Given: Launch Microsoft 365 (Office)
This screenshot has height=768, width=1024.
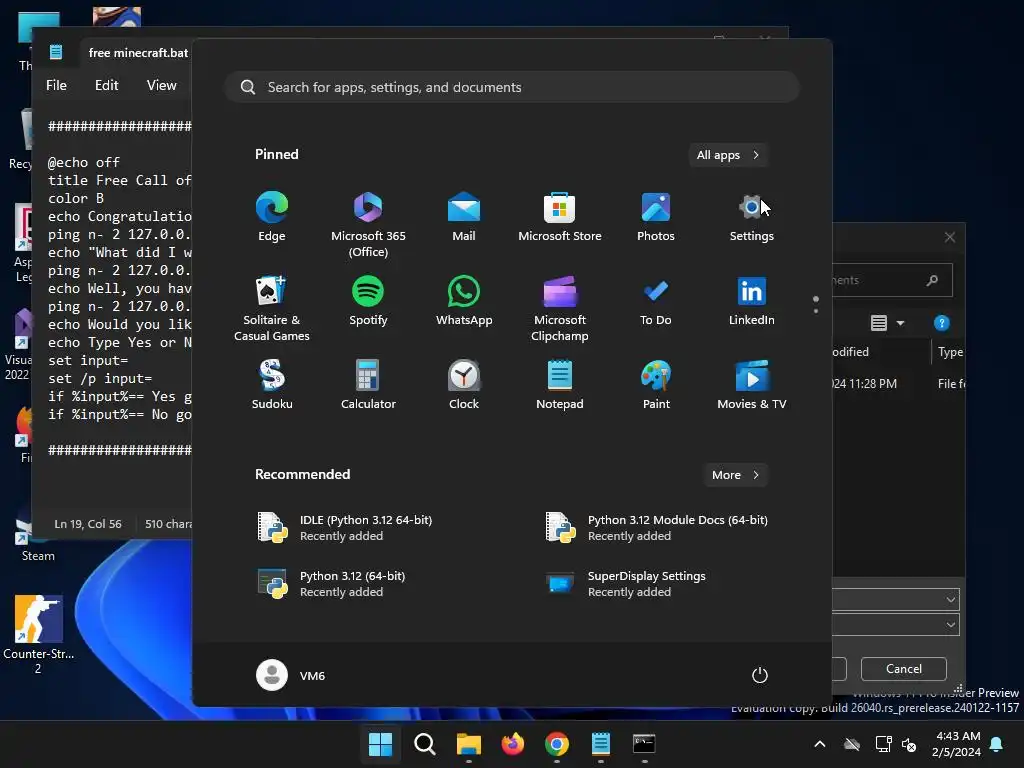Looking at the screenshot, I should 368,225.
